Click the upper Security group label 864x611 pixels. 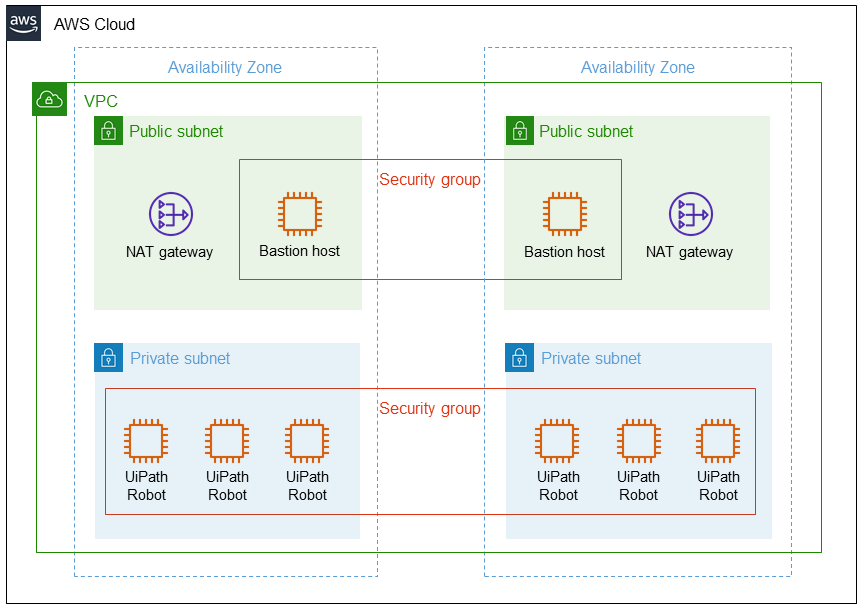[430, 180]
